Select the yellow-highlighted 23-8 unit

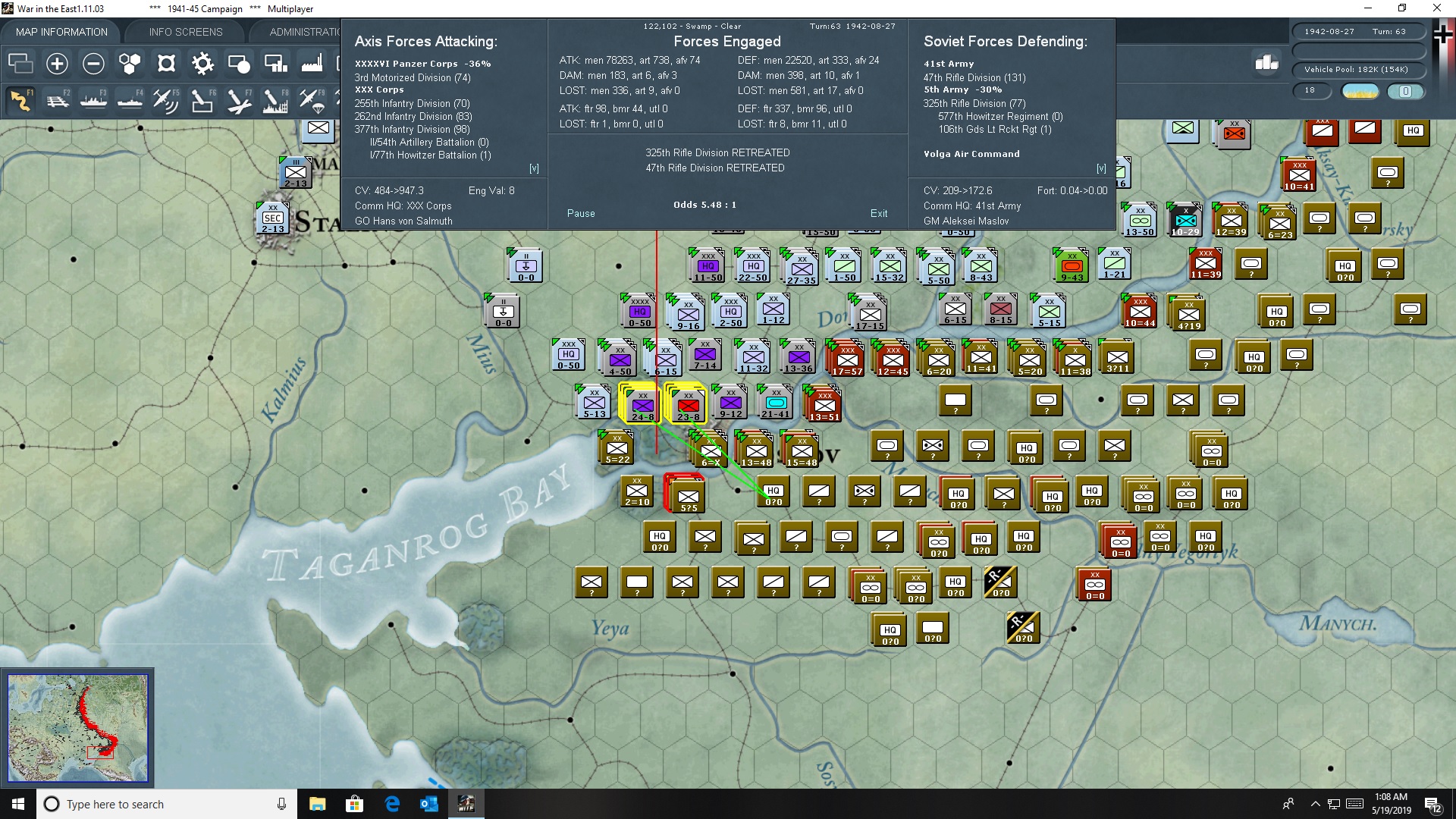(x=687, y=403)
